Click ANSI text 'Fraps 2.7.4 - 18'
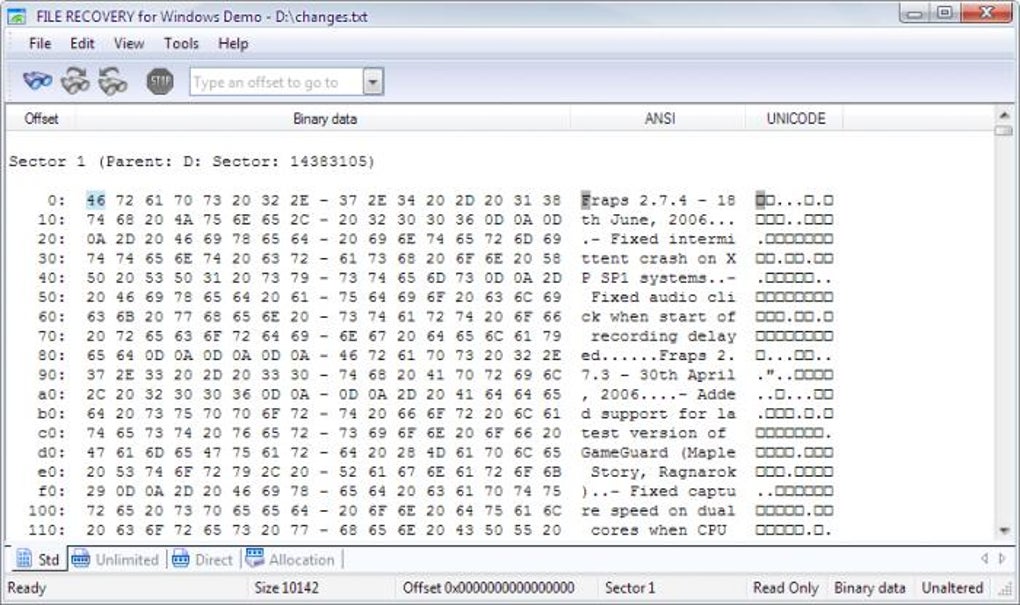 (658, 200)
